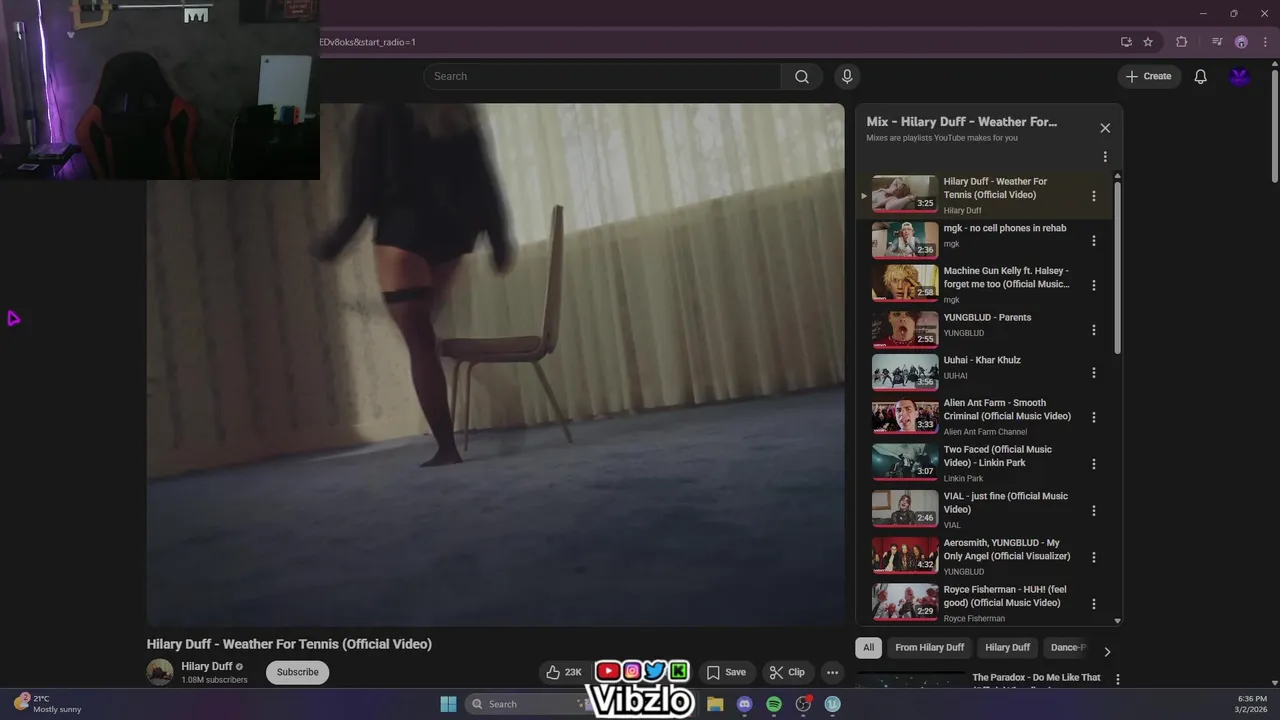Open options for 'The Paradox' recommended video

(1117, 680)
